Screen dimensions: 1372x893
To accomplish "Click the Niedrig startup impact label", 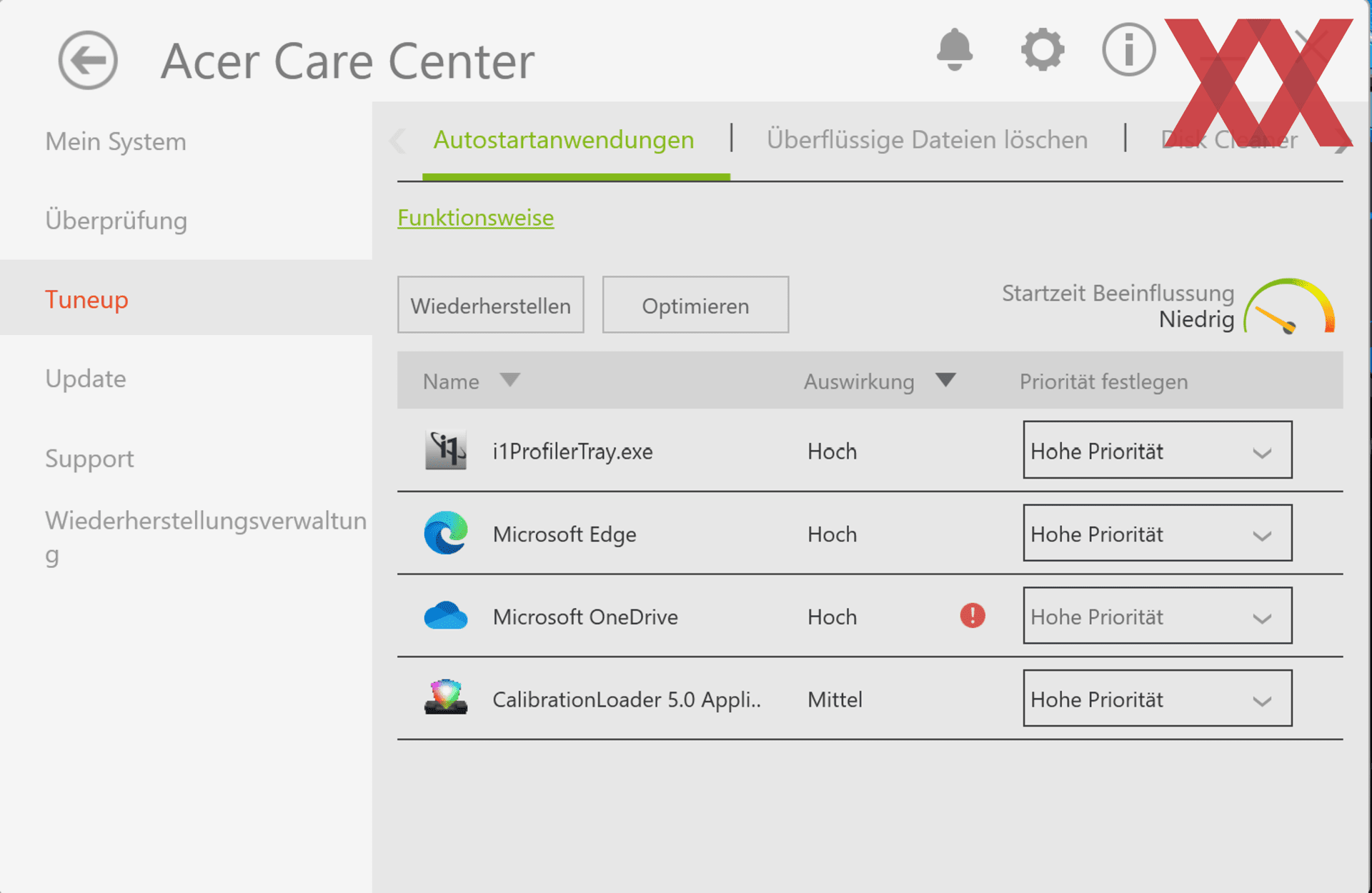I will (x=1196, y=319).
